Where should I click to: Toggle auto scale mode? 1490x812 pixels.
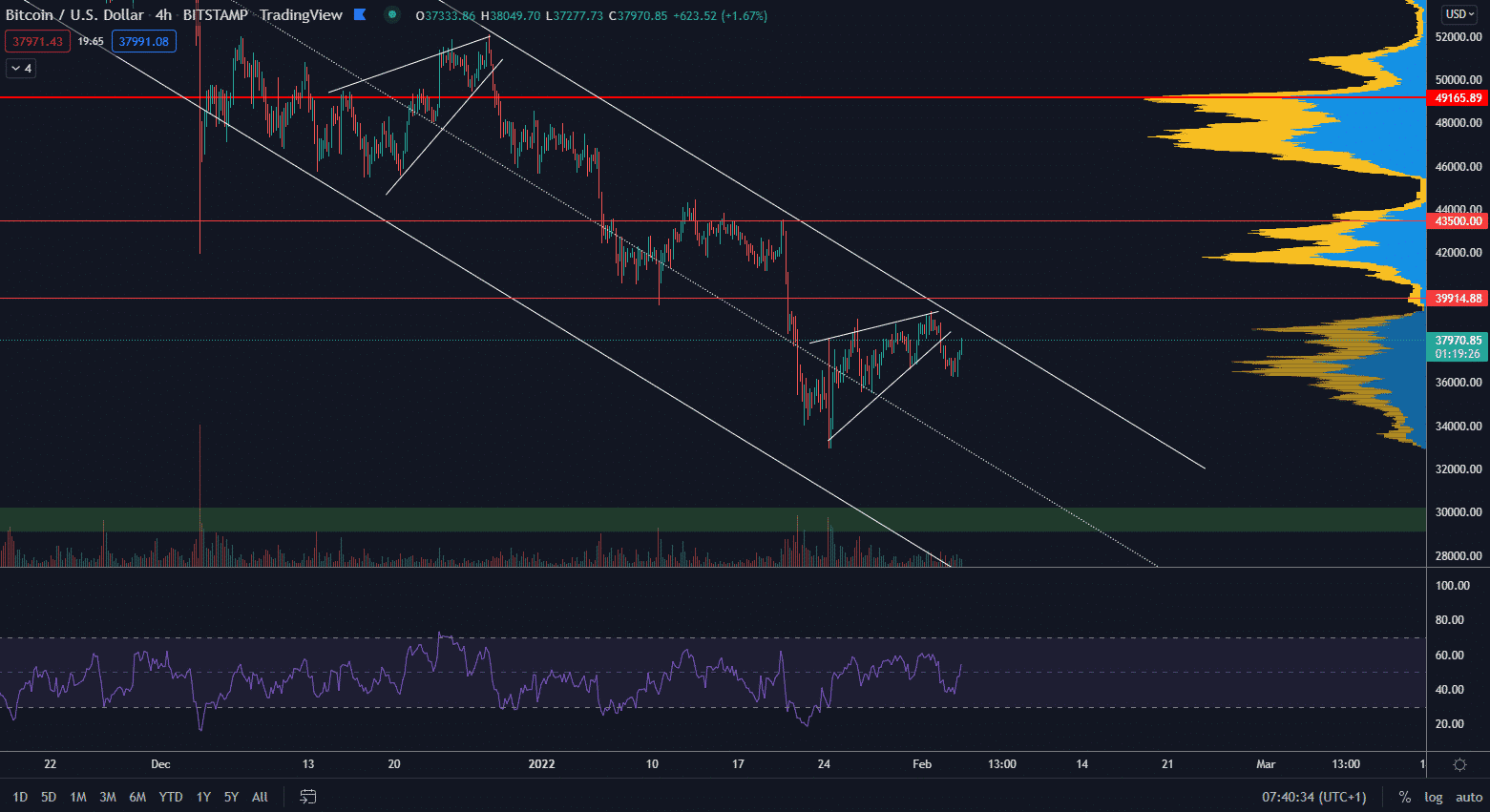(1469, 797)
